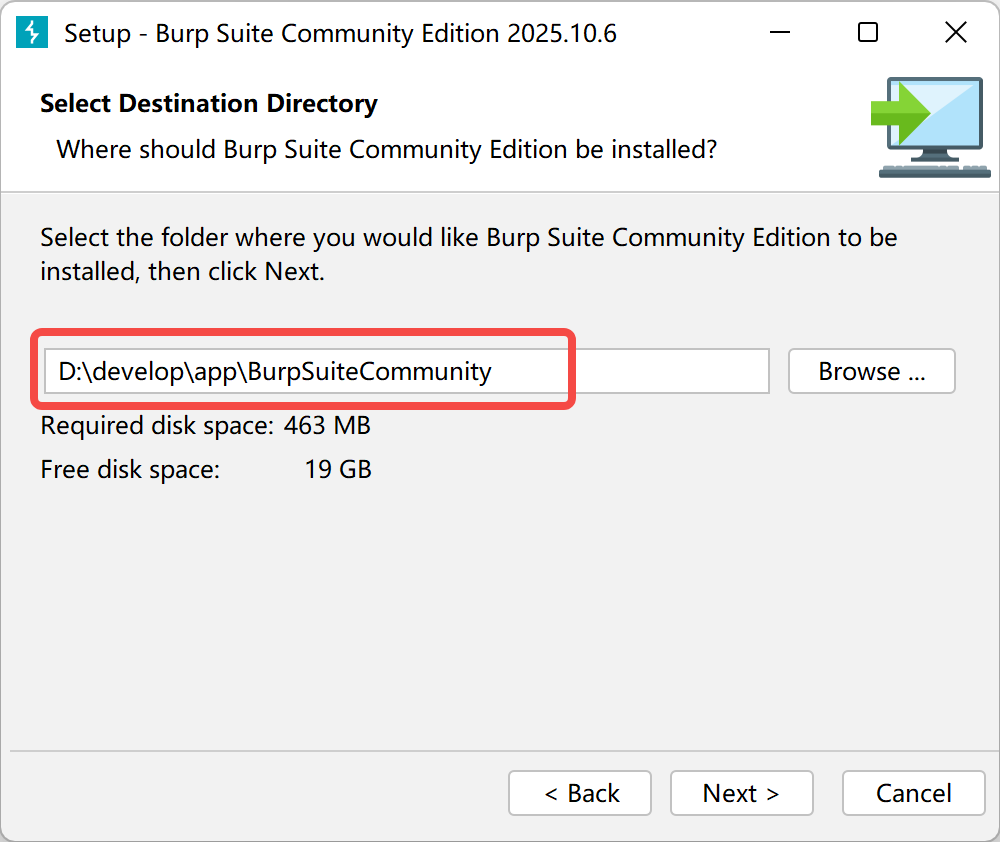1000x842 pixels.
Task: Click the '19 GB' free space value
Action: coord(338,469)
